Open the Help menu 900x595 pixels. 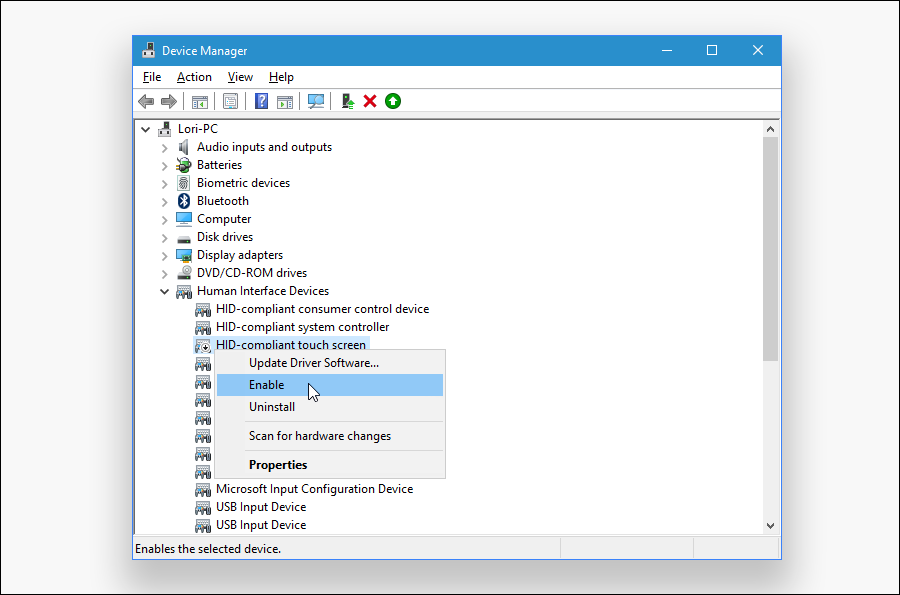pyautogui.click(x=281, y=77)
